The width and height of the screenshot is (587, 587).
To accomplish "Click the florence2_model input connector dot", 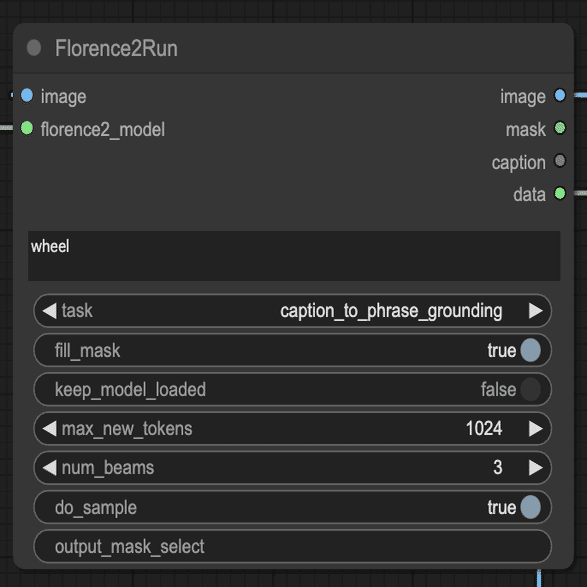I will pyautogui.click(x=27, y=128).
